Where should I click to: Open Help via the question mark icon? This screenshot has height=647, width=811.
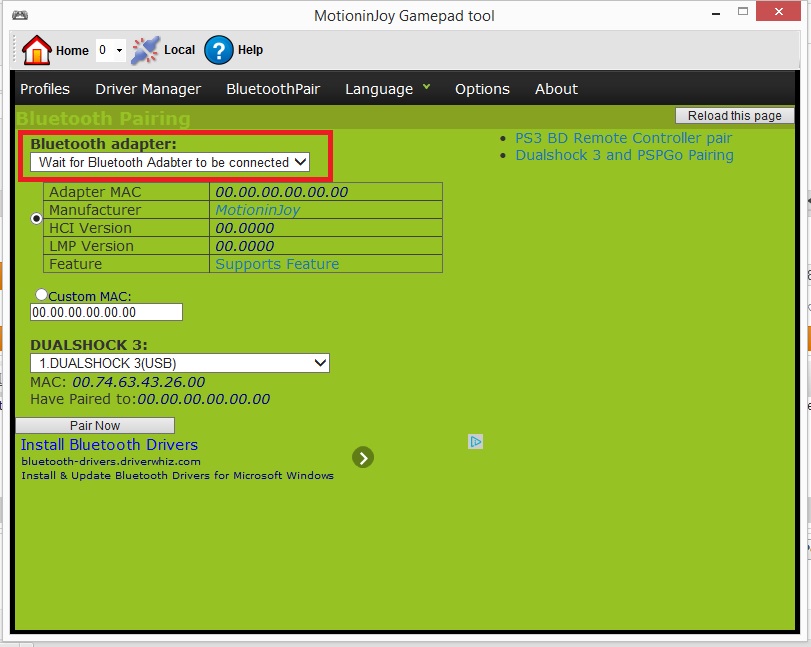(219, 50)
